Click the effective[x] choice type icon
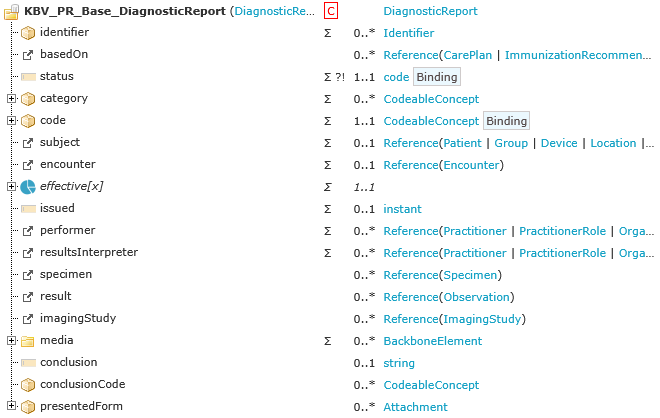The image size is (660, 418). 28,186
